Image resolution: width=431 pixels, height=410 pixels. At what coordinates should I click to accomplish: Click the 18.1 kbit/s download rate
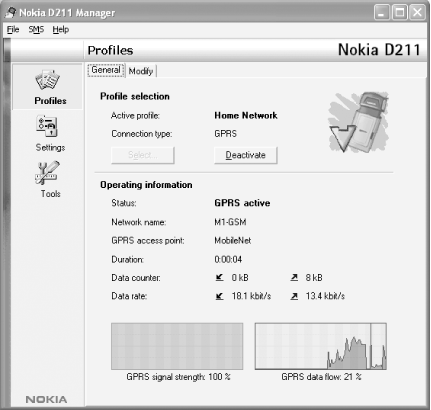point(251,296)
